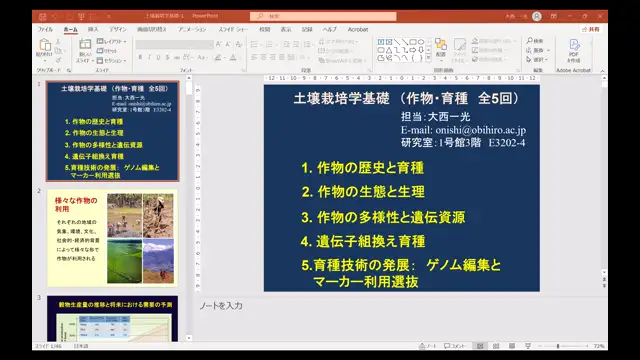The width and height of the screenshot is (640, 360).
Task: Expand the shapes gallery More arrow
Action: pyautogui.click(x=428, y=58)
